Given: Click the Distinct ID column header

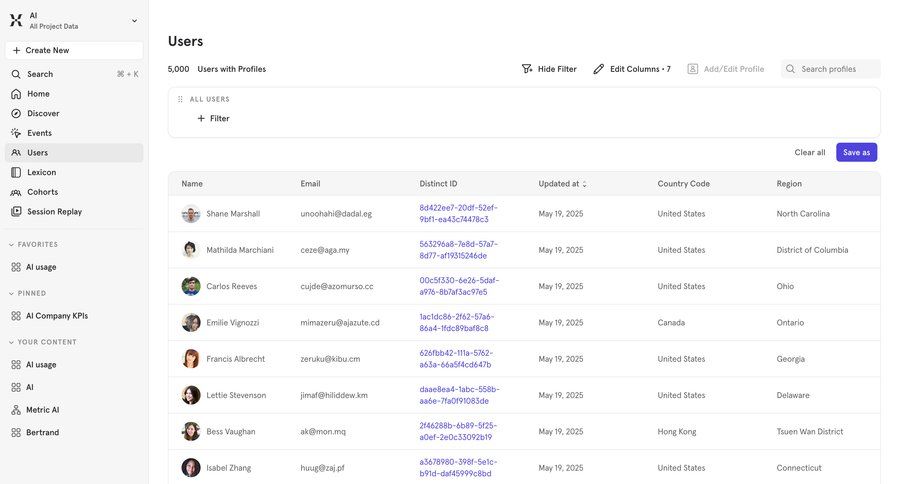Looking at the screenshot, I should [x=438, y=184].
